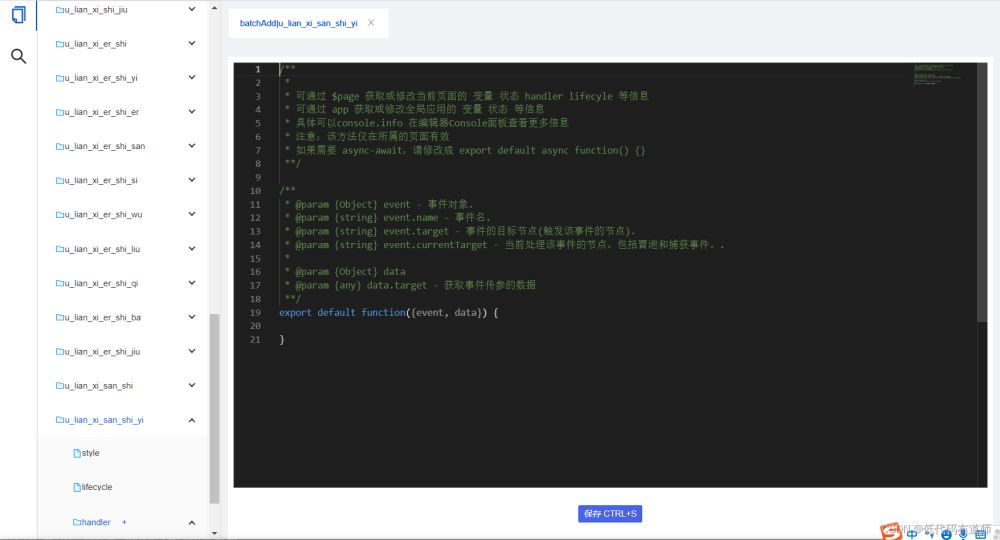Click the code editor vertical scrollbar
Viewport: 1000px width, 540px height.
982,193
